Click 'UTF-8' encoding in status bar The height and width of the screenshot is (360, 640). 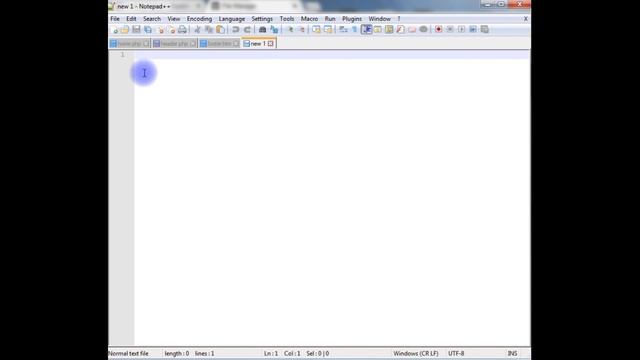tap(456, 353)
